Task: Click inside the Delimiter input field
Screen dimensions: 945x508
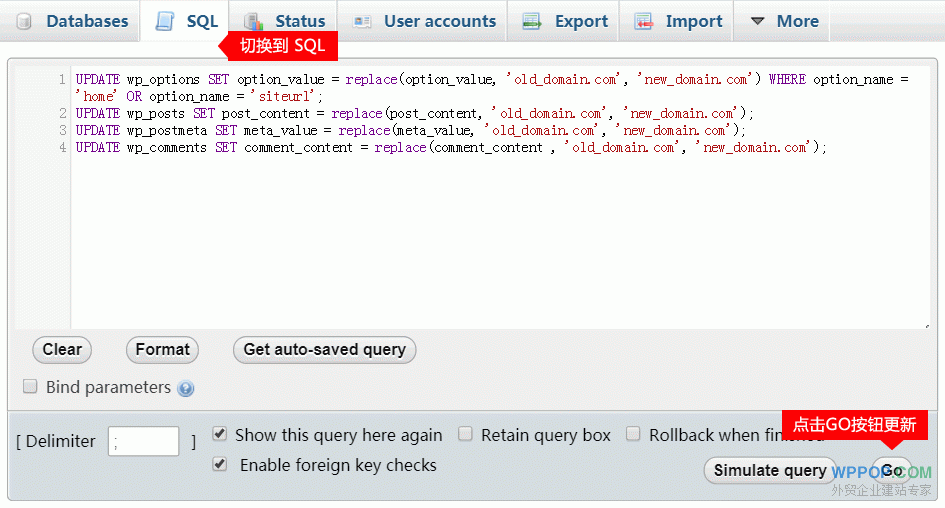Action: (x=143, y=441)
